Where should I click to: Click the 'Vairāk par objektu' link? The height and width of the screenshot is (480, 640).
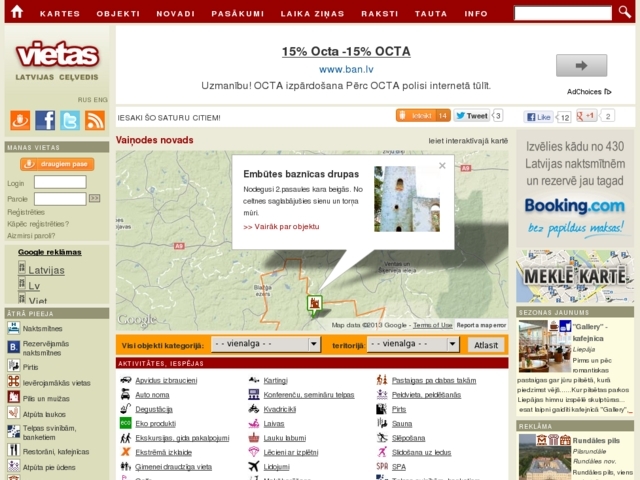281,227
